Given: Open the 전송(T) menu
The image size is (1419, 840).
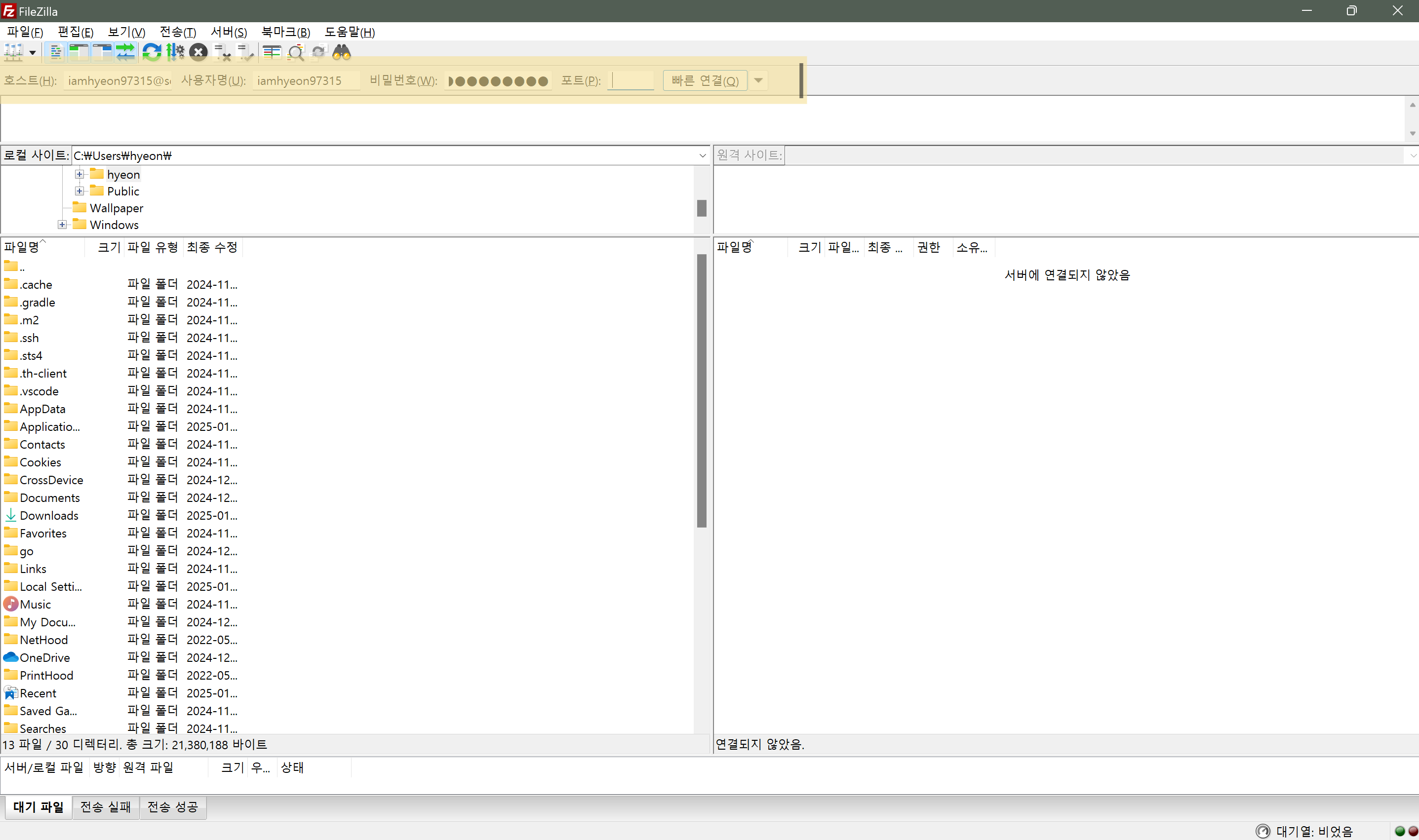Looking at the screenshot, I should 177,32.
